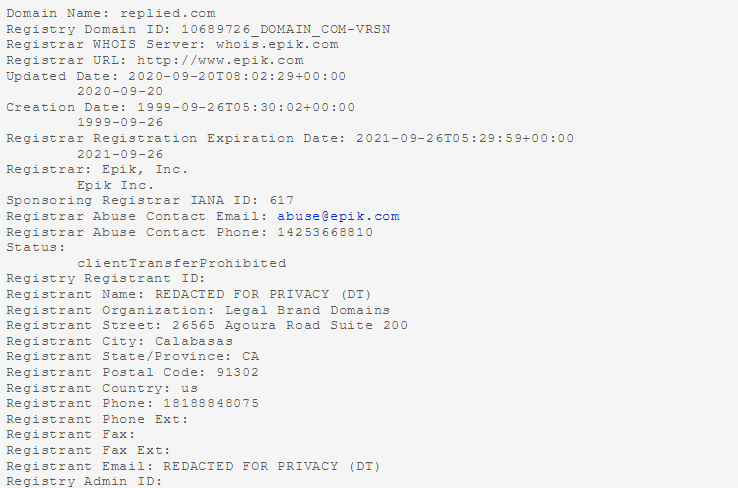Click the Registry Domain ID value

click(286, 29)
